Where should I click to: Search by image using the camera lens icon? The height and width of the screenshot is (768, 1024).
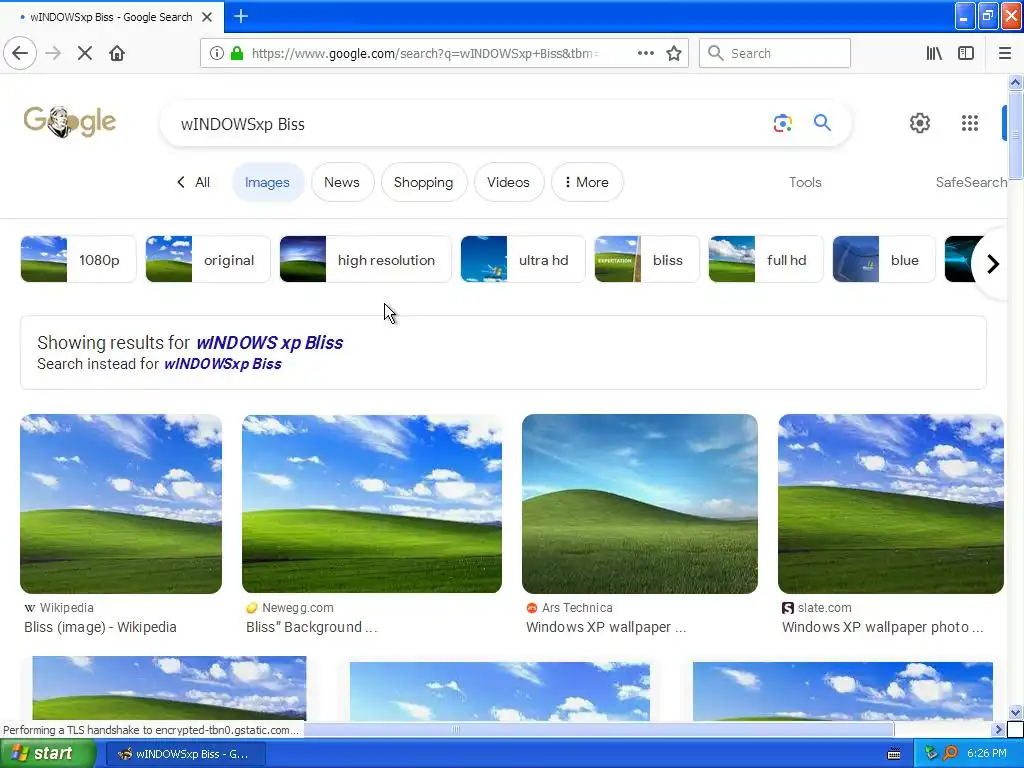pyautogui.click(x=782, y=123)
